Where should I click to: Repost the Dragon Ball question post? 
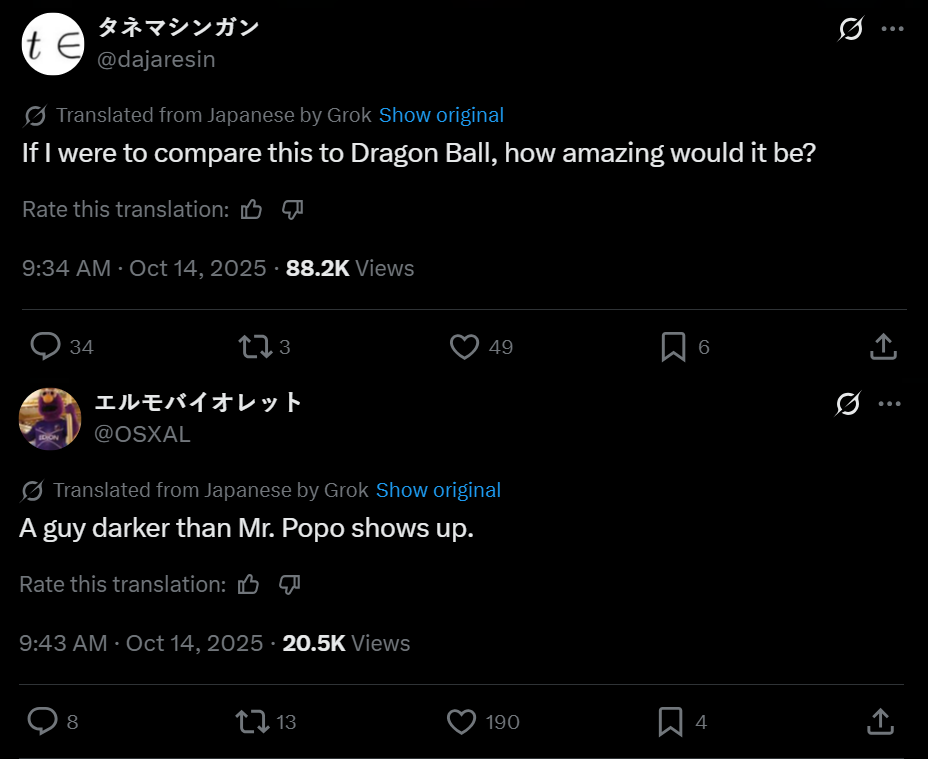(255, 346)
